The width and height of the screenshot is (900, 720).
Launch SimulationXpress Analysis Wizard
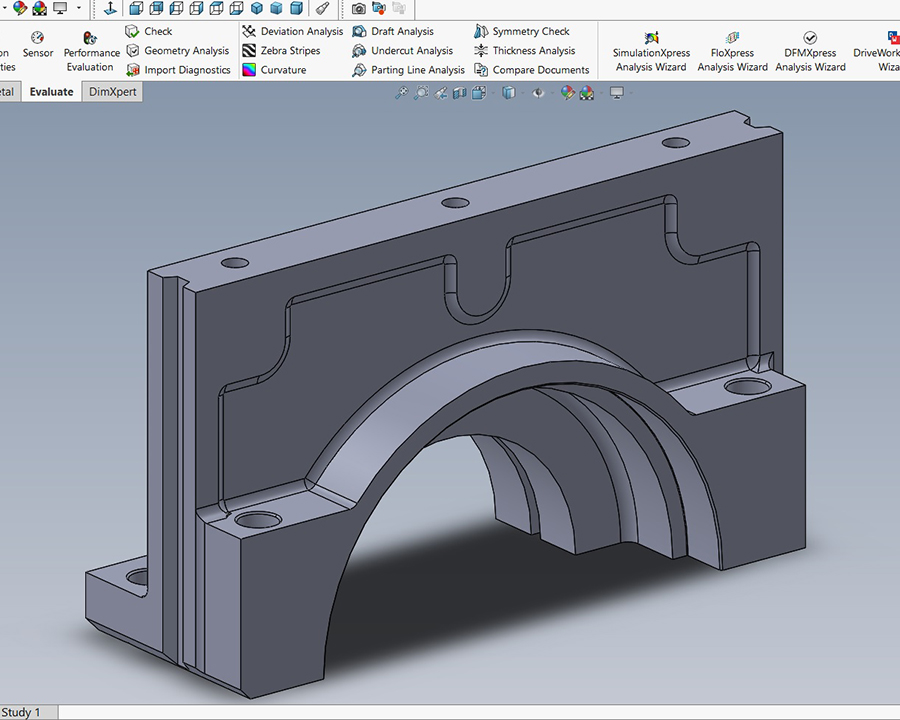pos(651,52)
